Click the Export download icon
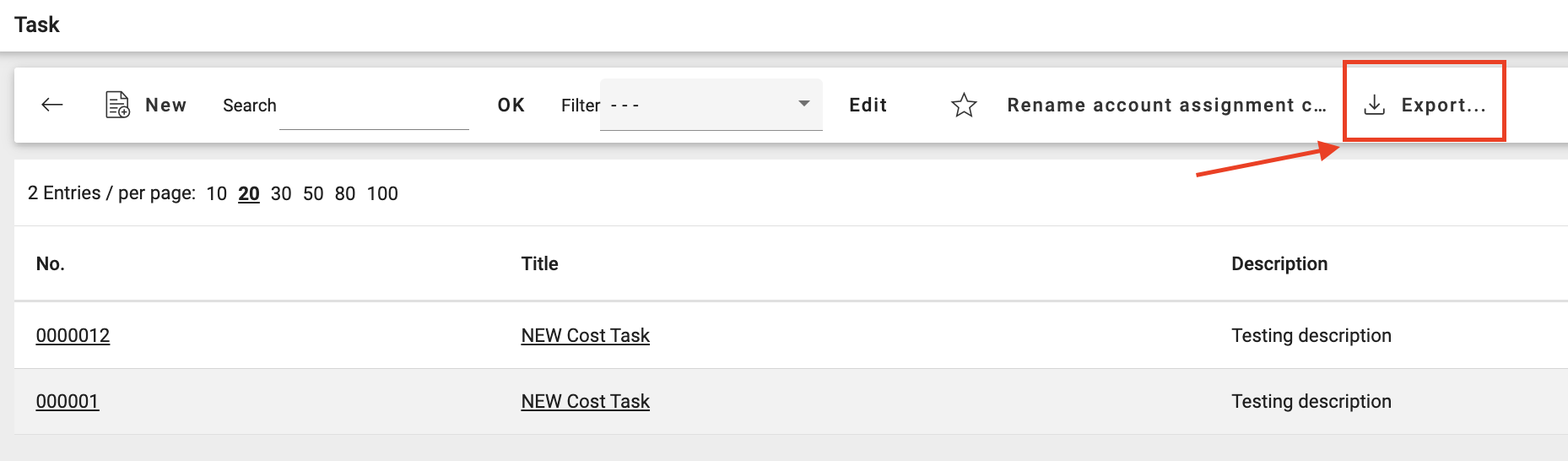 1375,105
